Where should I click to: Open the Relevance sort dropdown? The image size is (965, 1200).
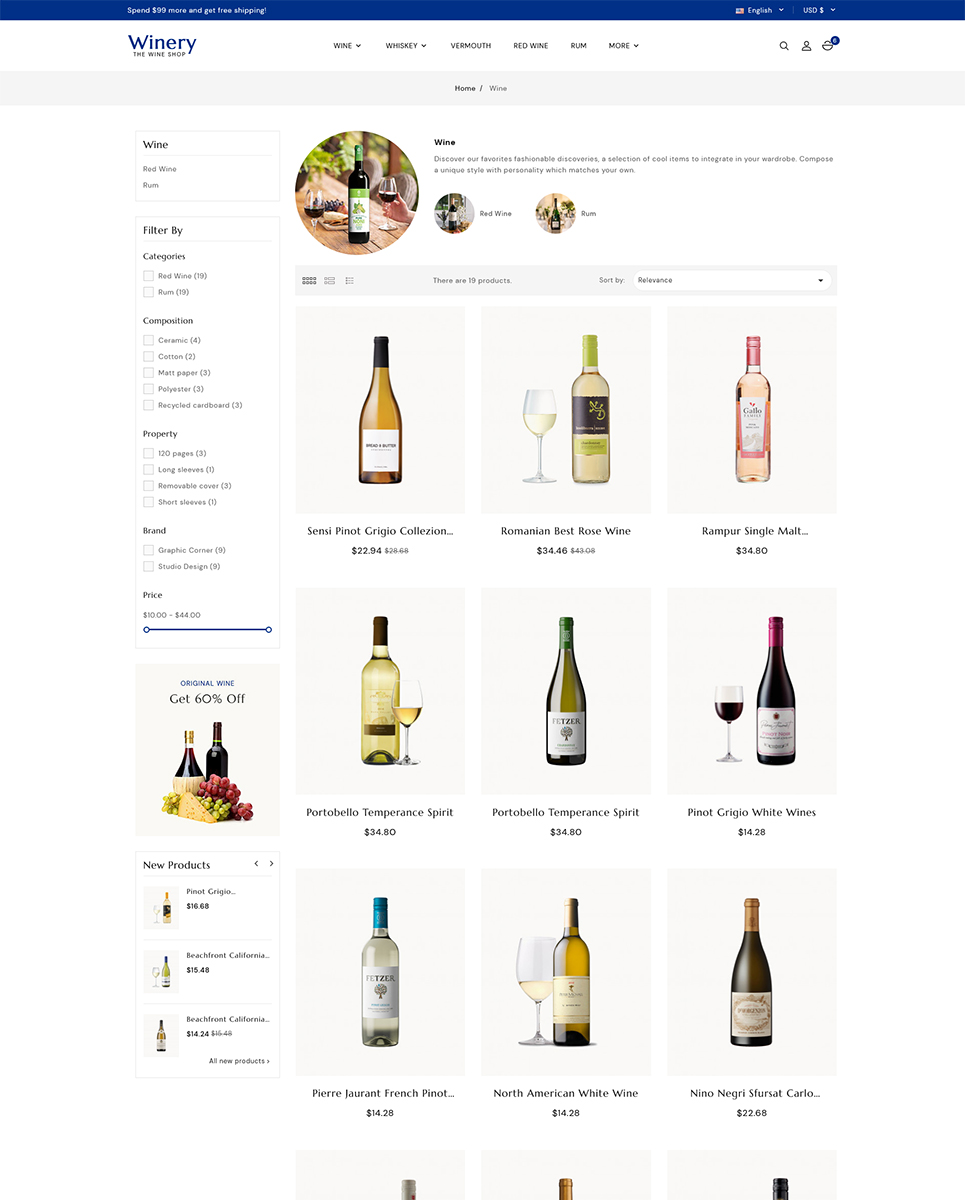click(x=731, y=280)
